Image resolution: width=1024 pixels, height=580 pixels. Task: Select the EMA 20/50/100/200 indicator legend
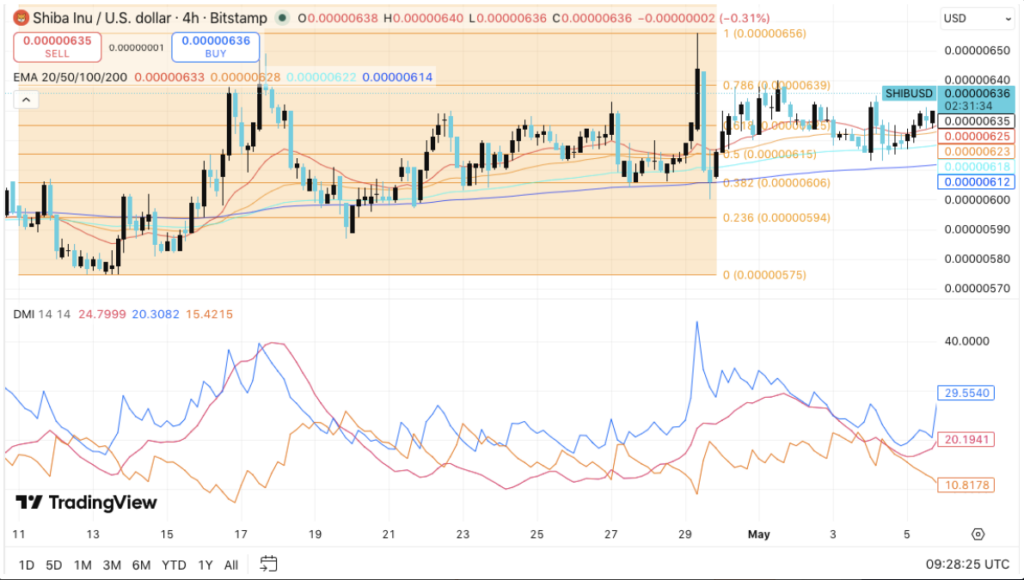(x=71, y=77)
